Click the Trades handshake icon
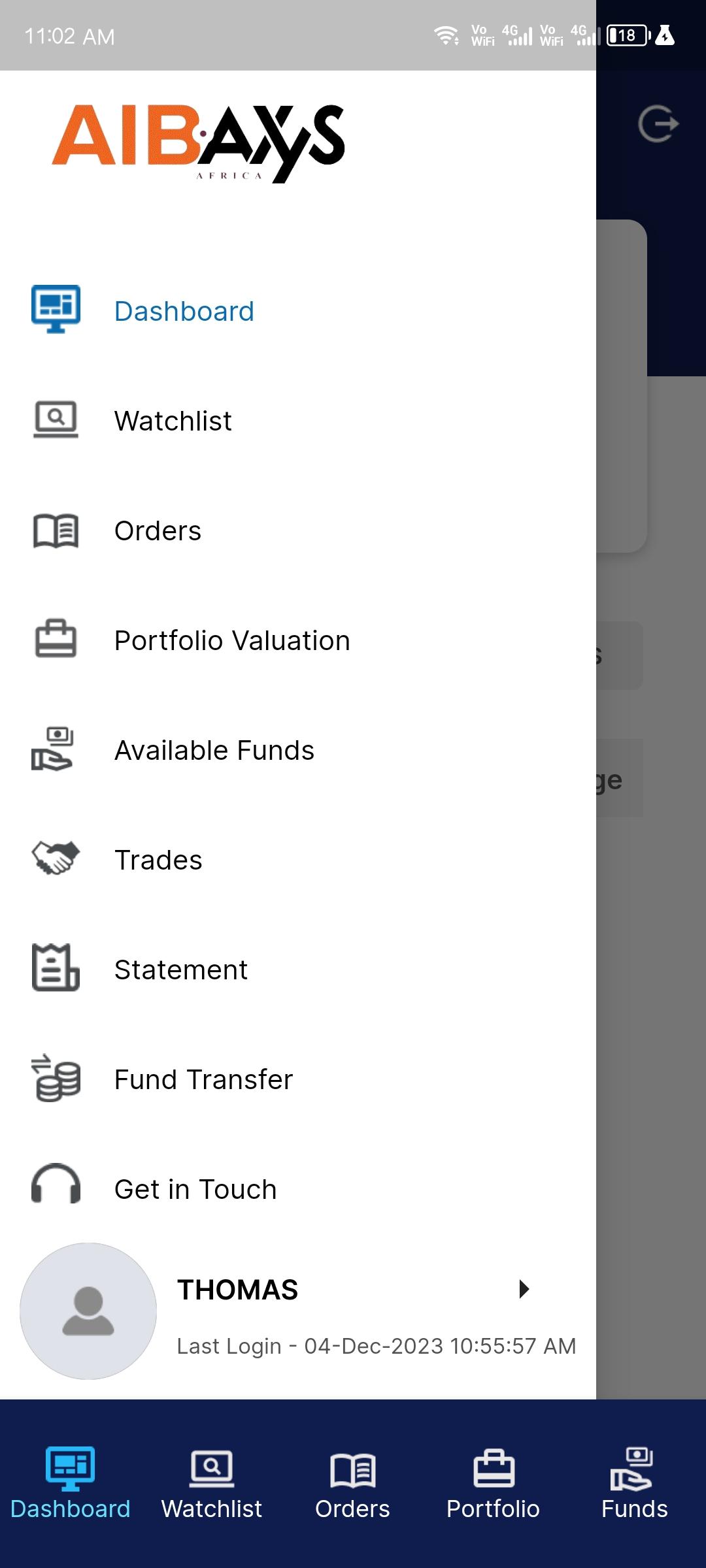The image size is (706, 1568). coord(56,858)
